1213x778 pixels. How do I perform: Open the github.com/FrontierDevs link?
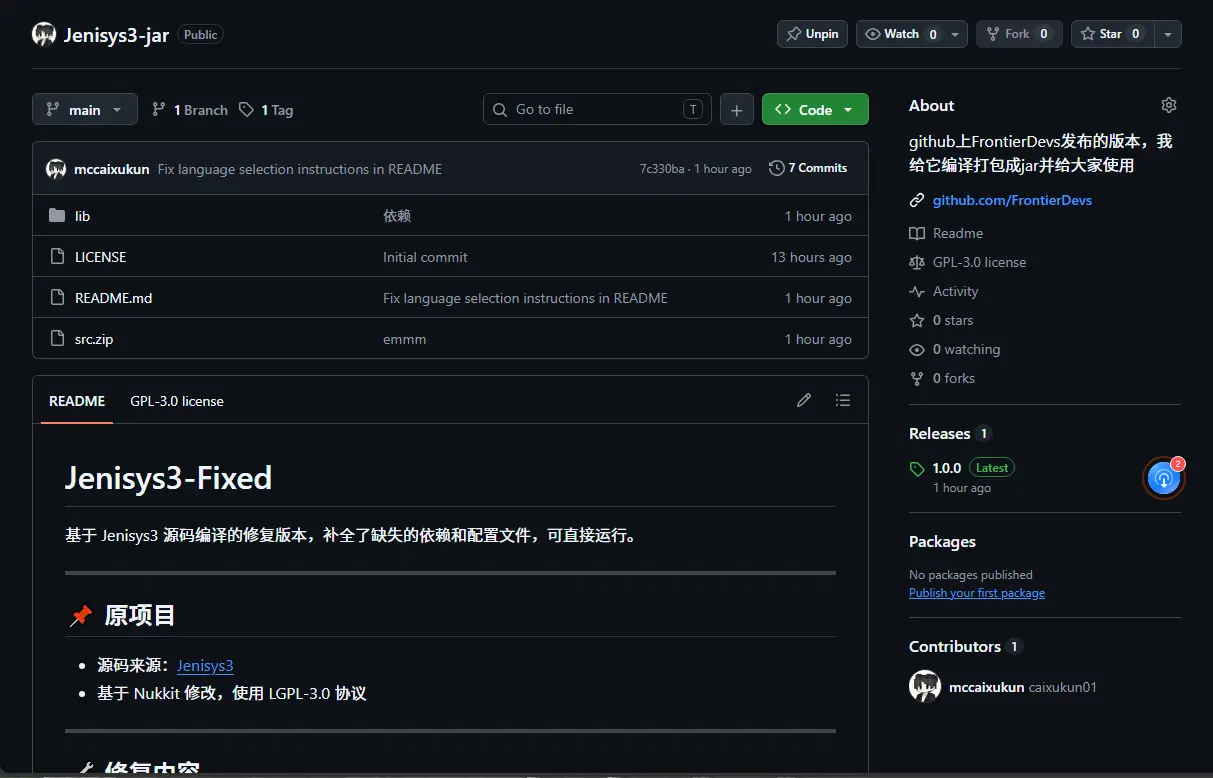coord(1012,200)
